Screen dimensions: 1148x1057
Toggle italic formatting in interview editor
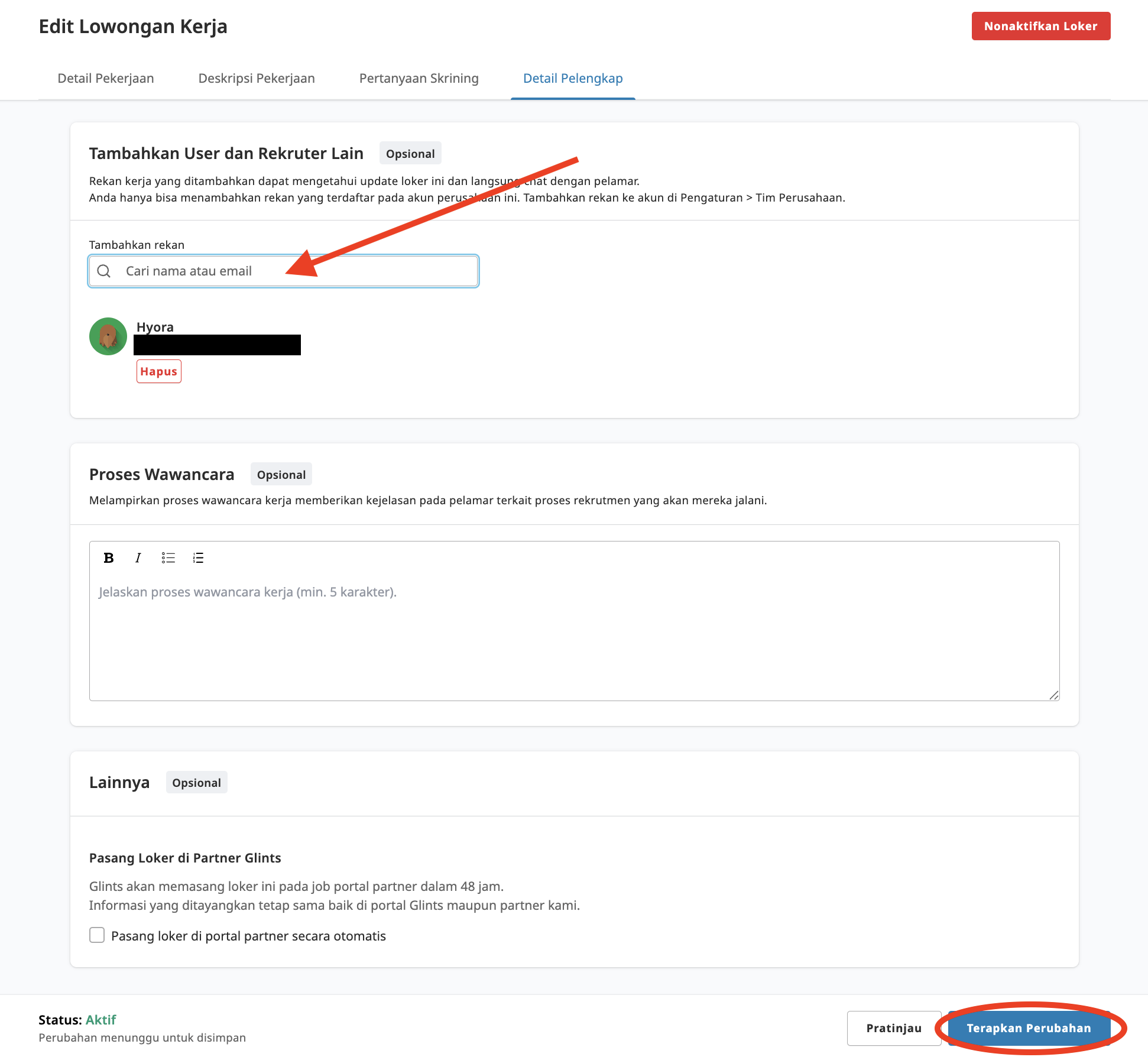click(x=138, y=557)
